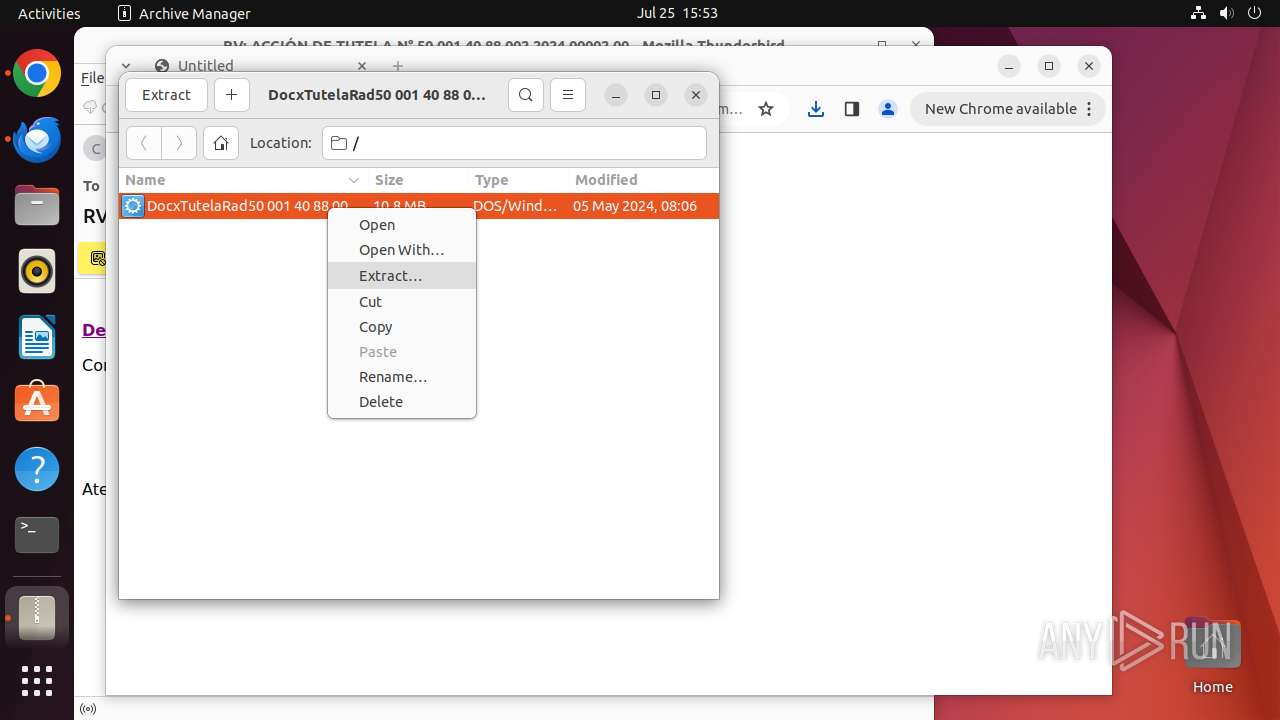Viewport: 1280px width, 720px height.
Task: Open the Archive Manager app menu in the top bar
Action: [184, 13]
